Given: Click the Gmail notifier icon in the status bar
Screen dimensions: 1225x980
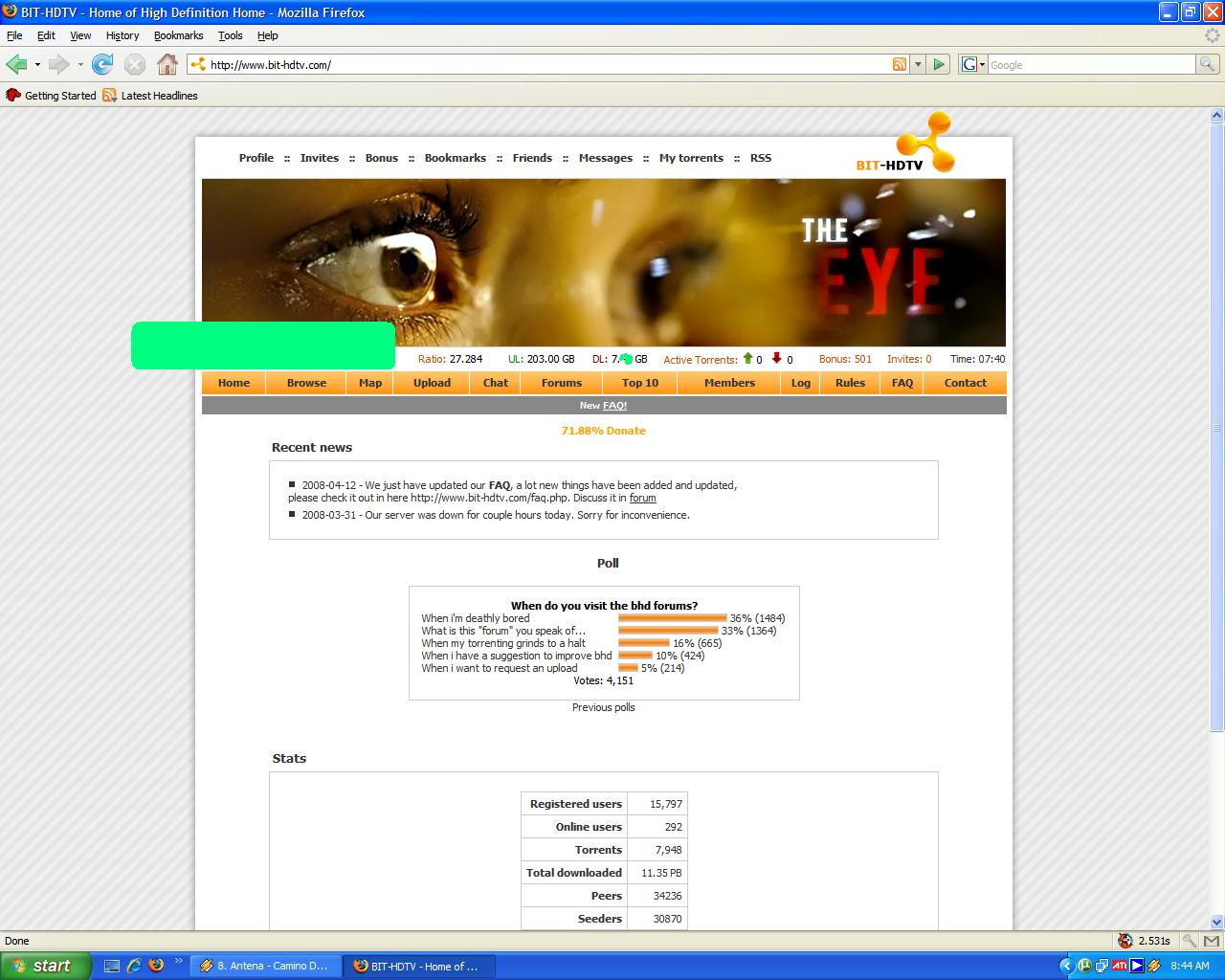Looking at the screenshot, I should pos(1211,941).
